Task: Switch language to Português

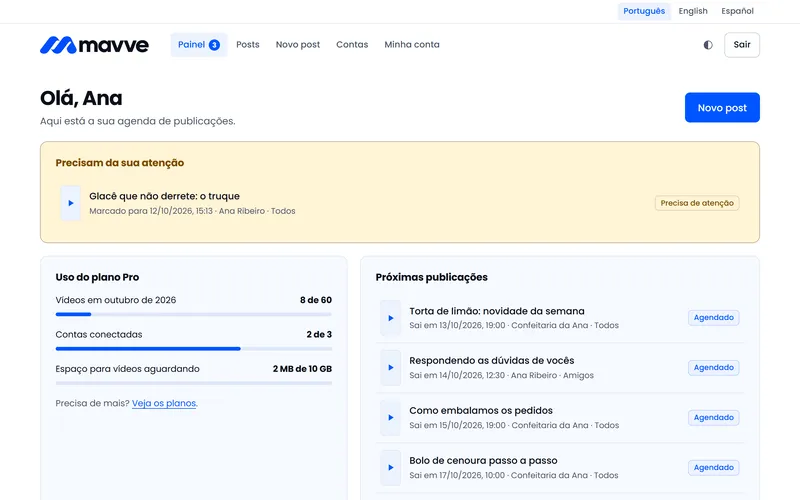Action: click(644, 11)
